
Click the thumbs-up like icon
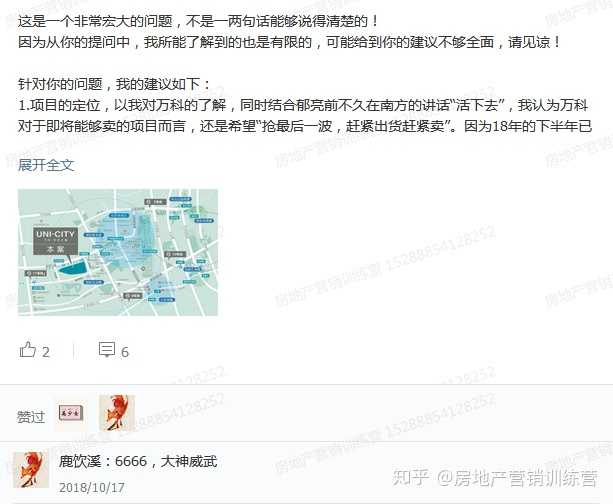pyautogui.click(x=28, y=350)
